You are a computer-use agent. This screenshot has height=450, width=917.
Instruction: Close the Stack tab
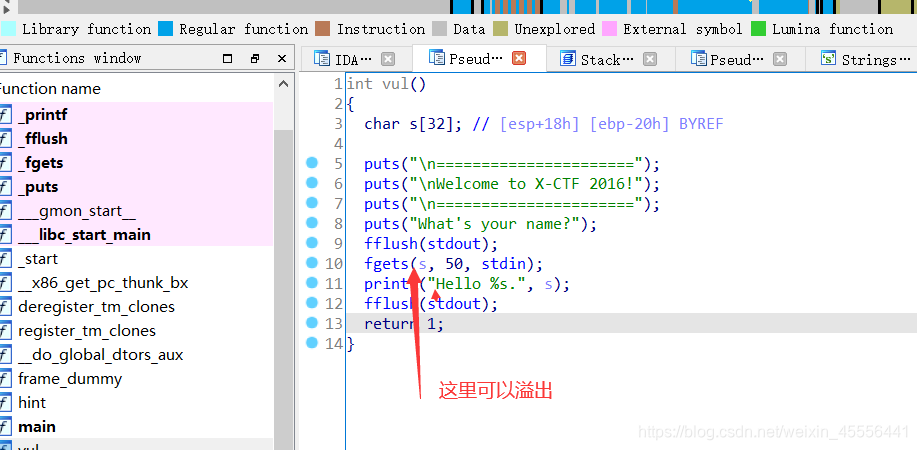(650, 59)
